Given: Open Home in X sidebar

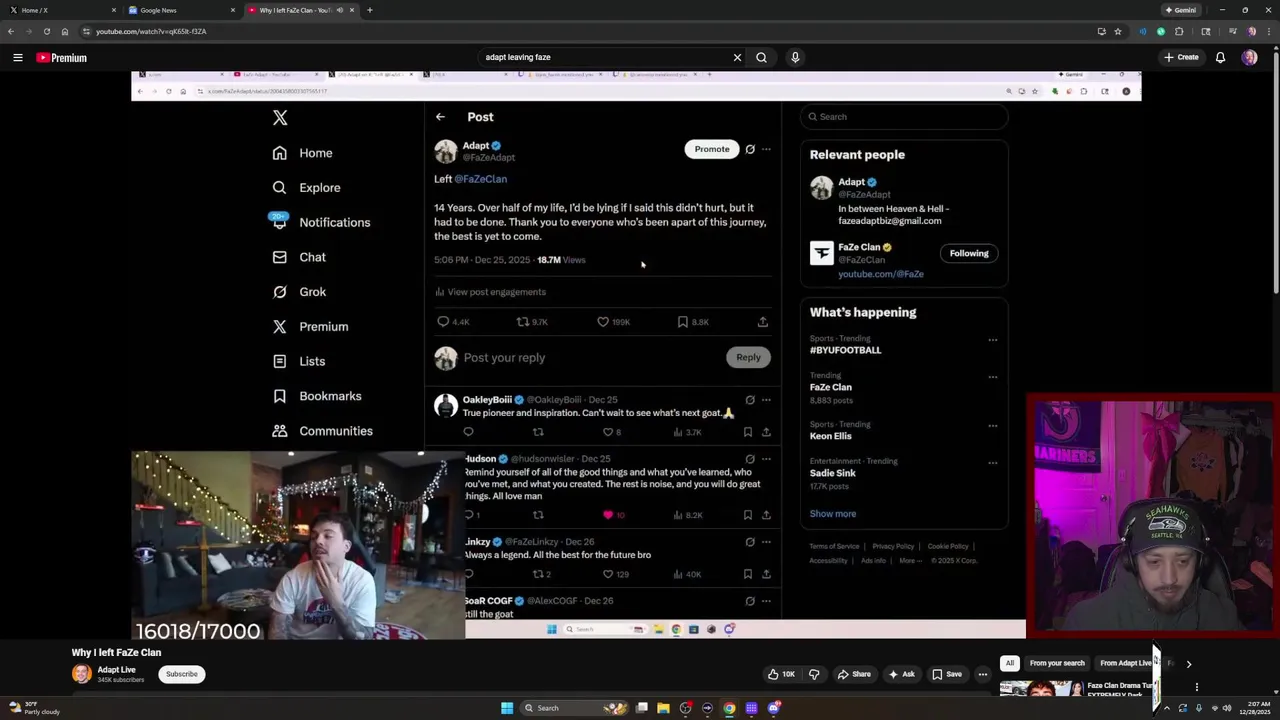Looking at the screenshot, I should coord(302,153).
